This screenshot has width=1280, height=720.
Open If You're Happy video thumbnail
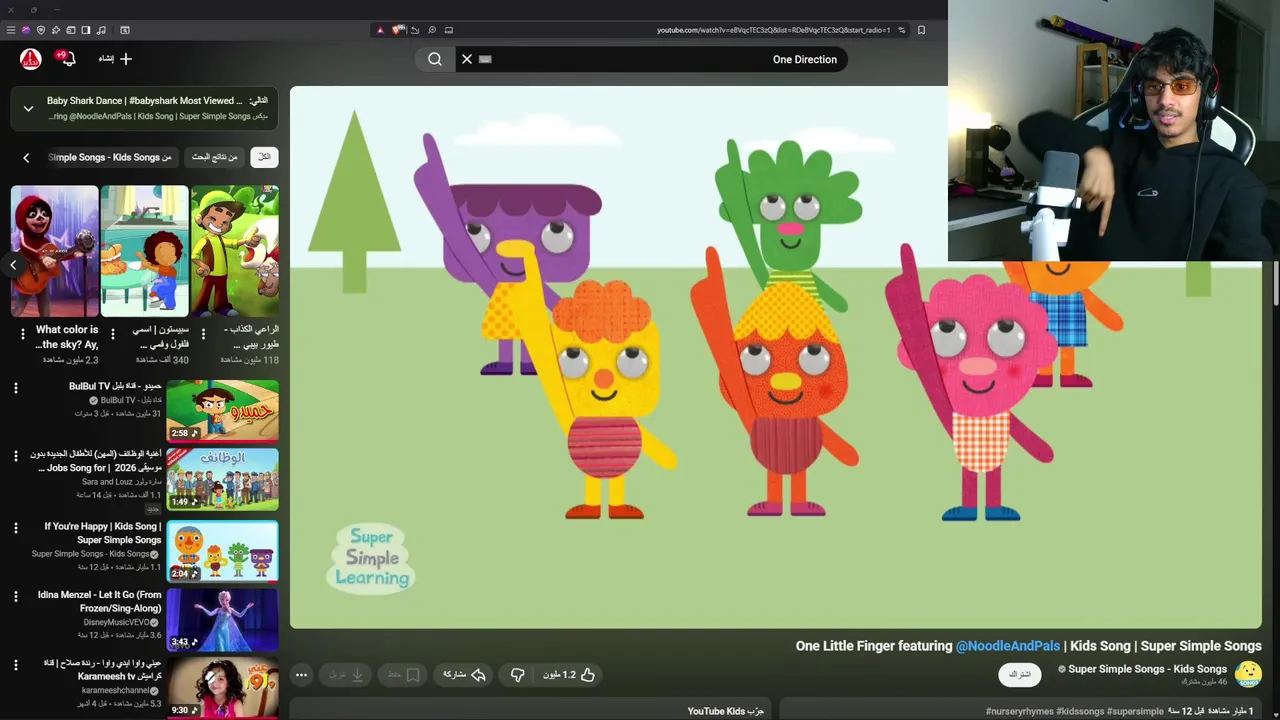coord(222,550)
